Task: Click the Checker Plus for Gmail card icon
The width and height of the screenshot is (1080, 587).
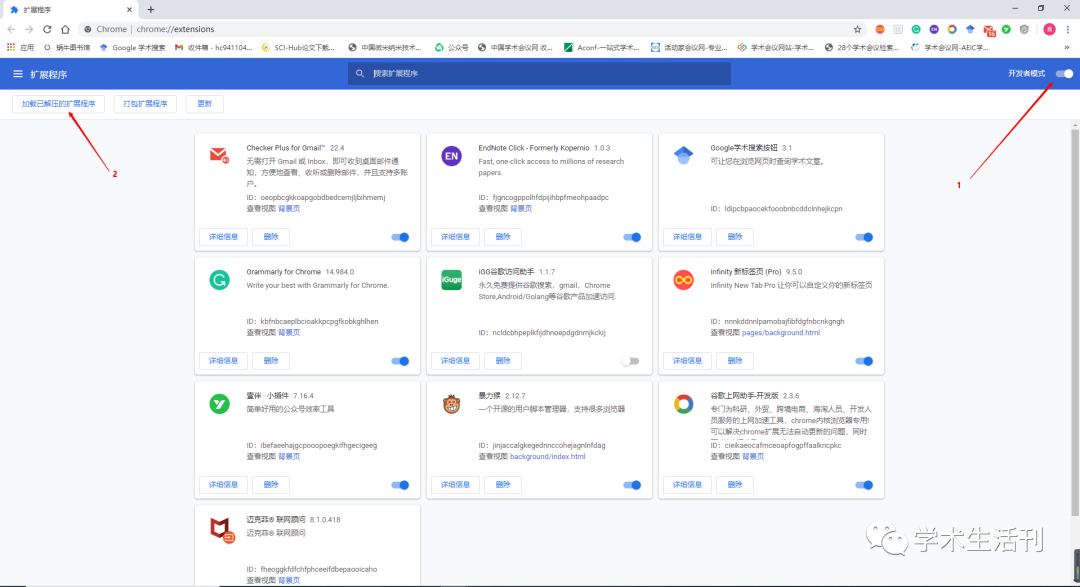Action: tap(219, 155)
